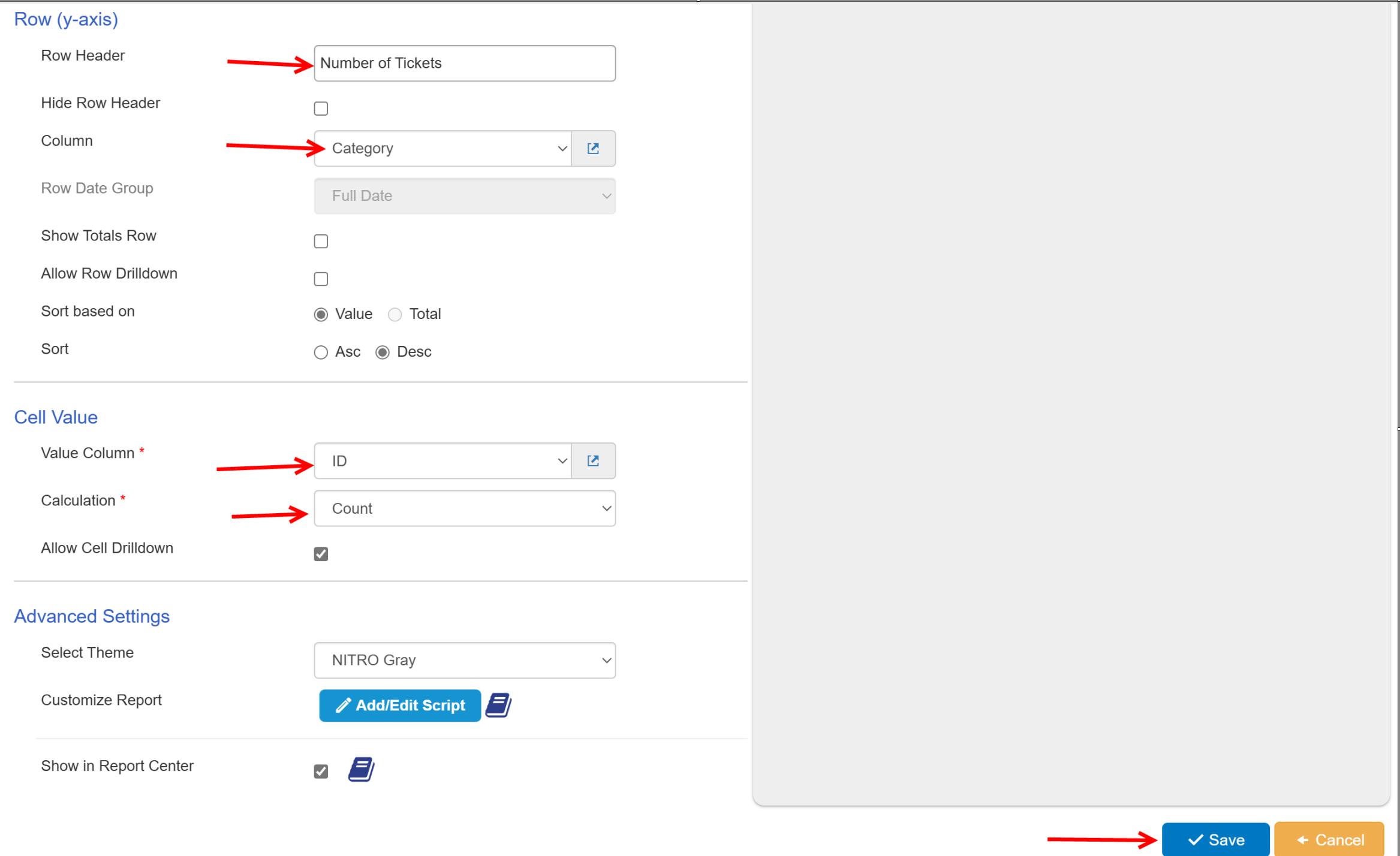Toggle the Hide Row Header checkbox

tap(321, 108)
